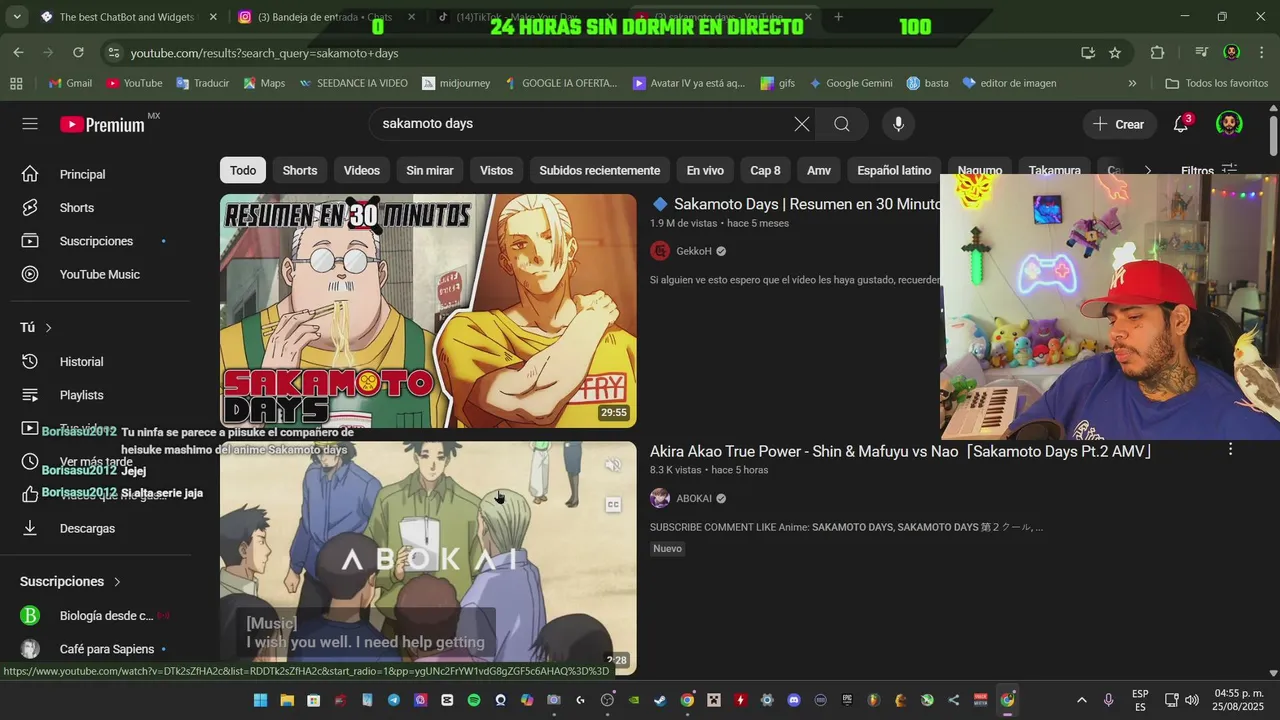1280x720 pixels.
Task: Show more bookmarks with double chevron
Action: pos(1132,83)
